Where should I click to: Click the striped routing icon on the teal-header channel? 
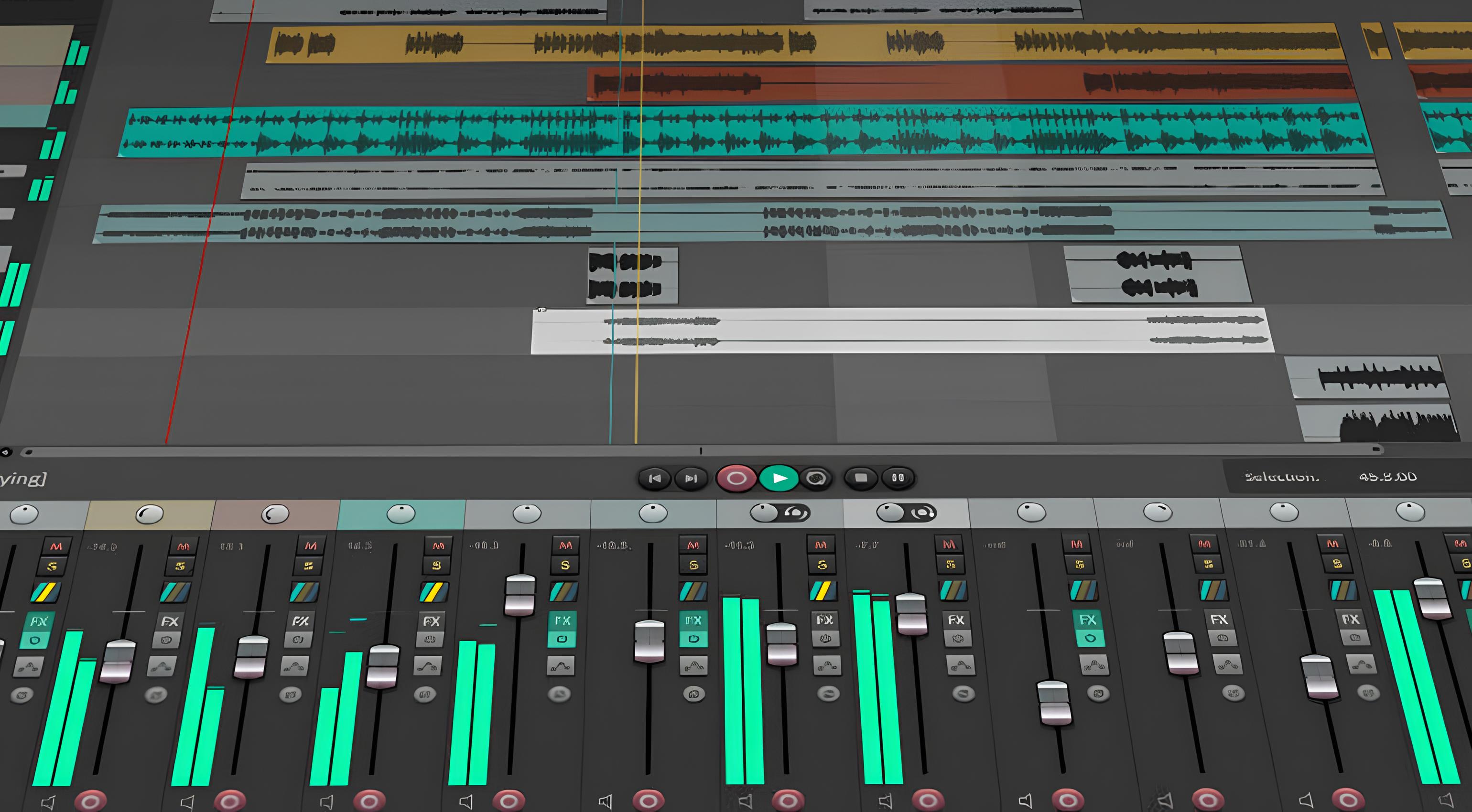tap(434, 592)
